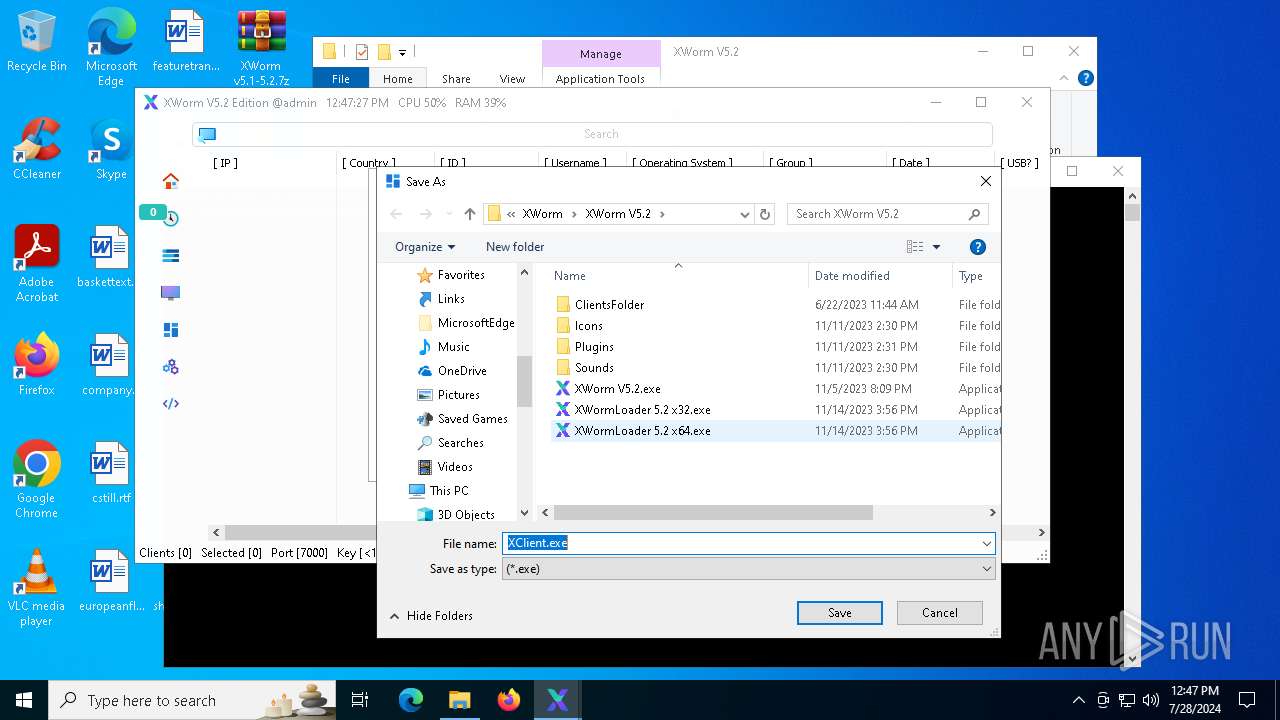Go up one folder level in Save As
Screen dimensions: 1280x720
(x=469, y=214)
